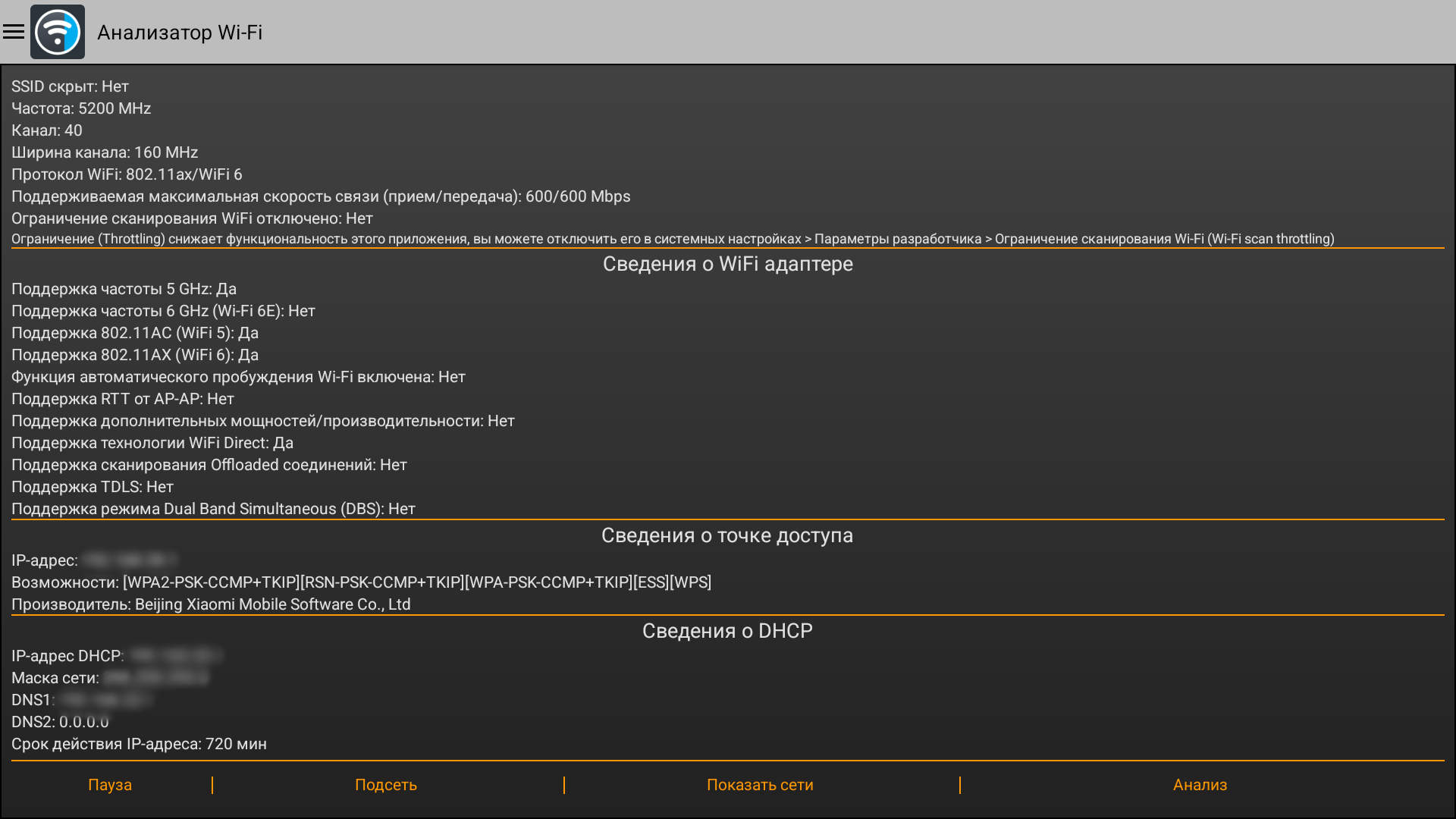1456x819 pixels.
Task: Open the Подсеть tab
Action: pos(386,785)
